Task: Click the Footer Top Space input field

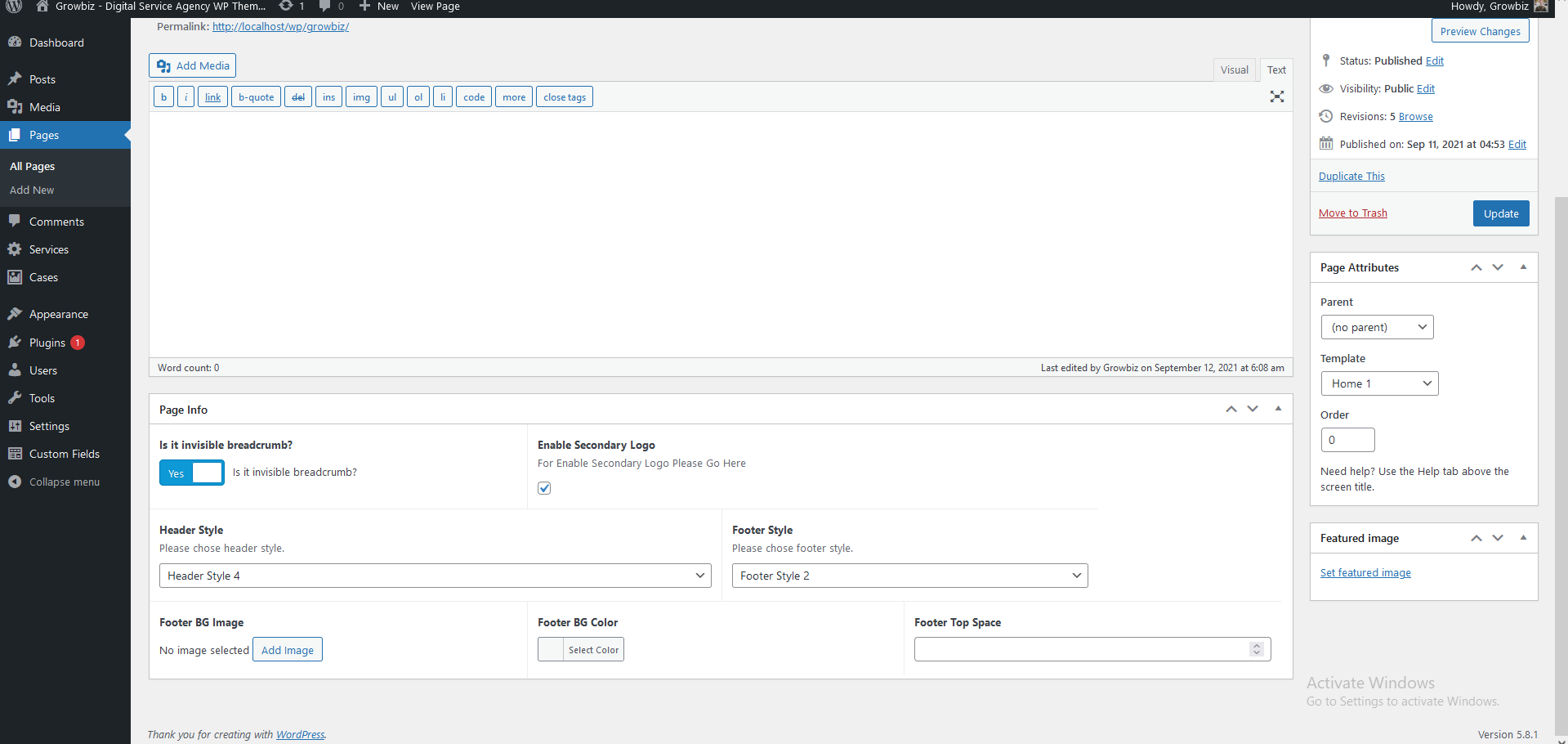Action: (x=1092, y=649)
